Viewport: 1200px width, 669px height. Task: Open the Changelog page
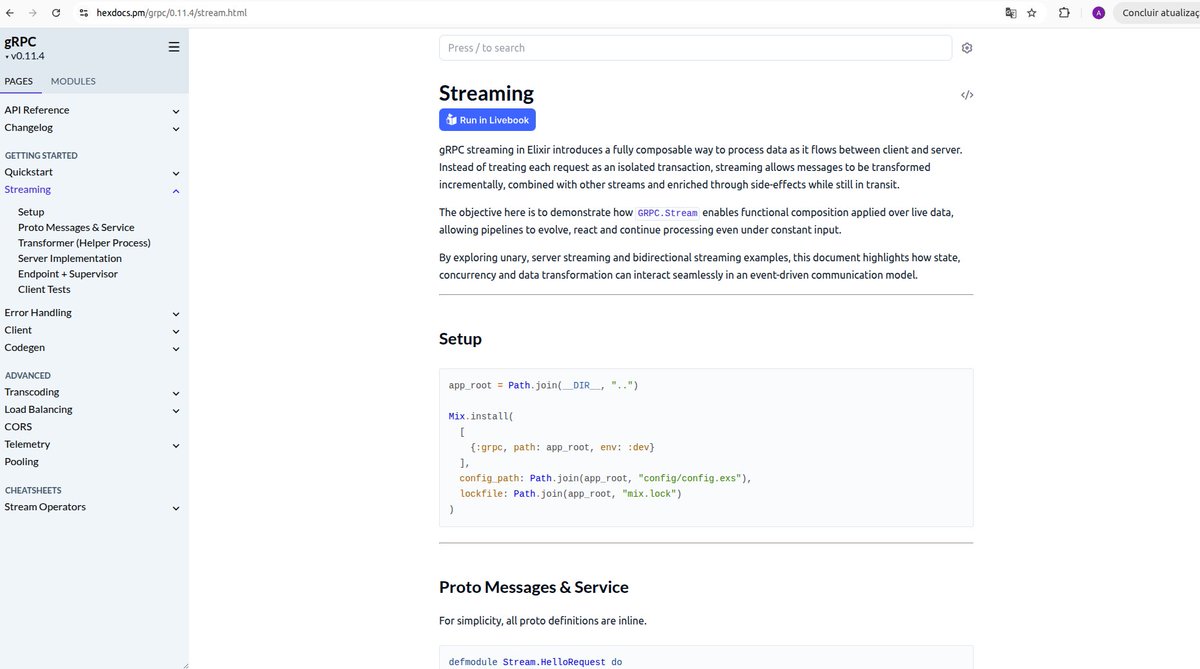click(x=28, y=127)
